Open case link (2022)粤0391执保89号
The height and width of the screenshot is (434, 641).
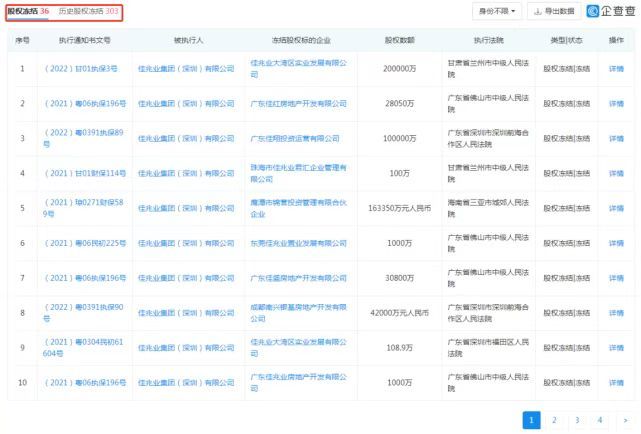click(x=83, y=138)
